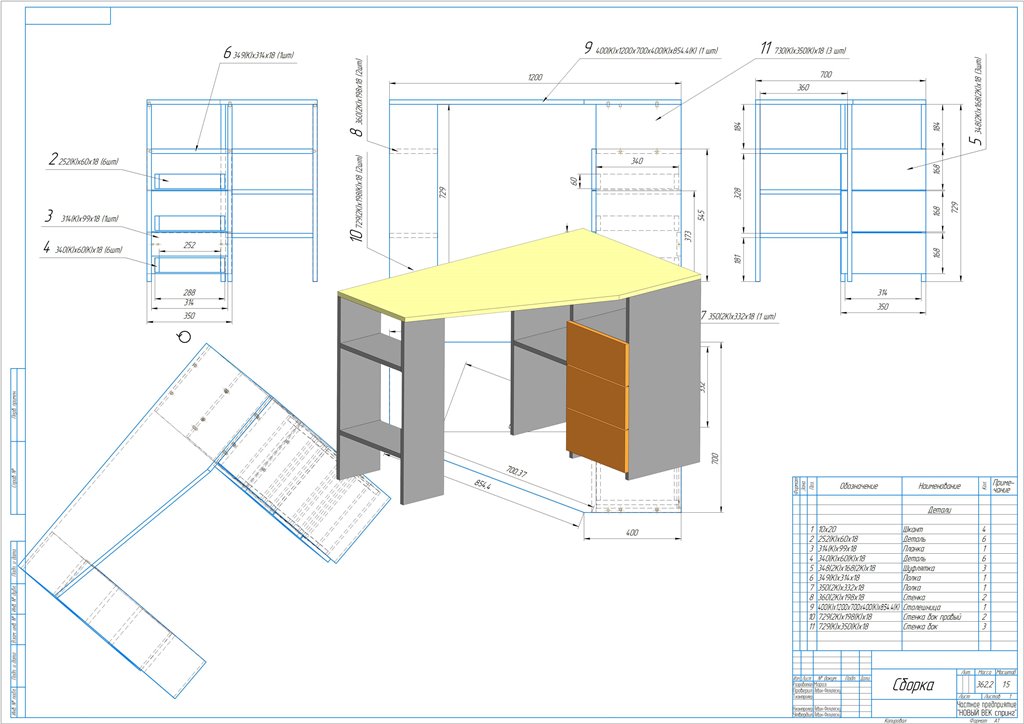This screenshot has width=1024, height=724.
Task: Select the "360" horizontal dimension
Action: (x=803, y=87)
